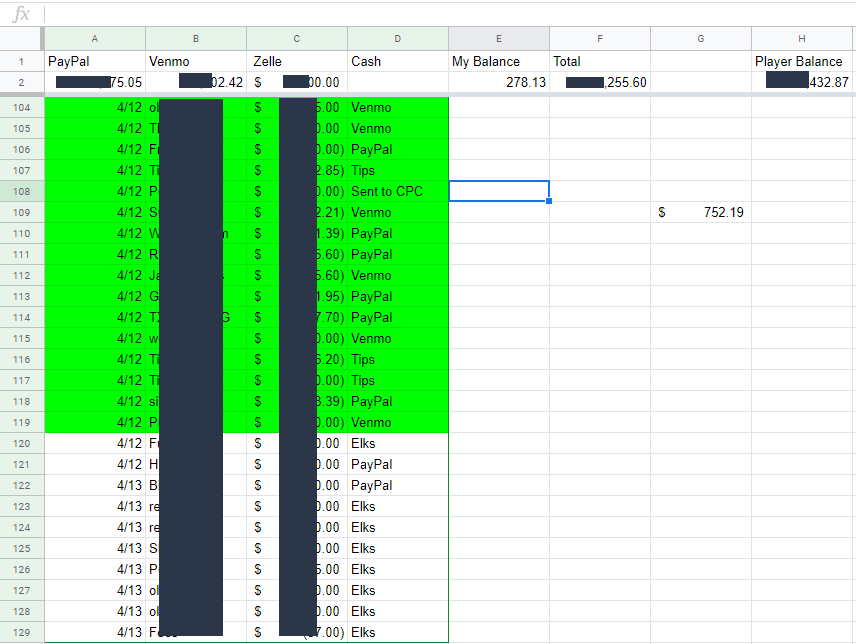Select the cell showing 752.19
This screenshot has width=856, height=644.
(x=700, y=212)
